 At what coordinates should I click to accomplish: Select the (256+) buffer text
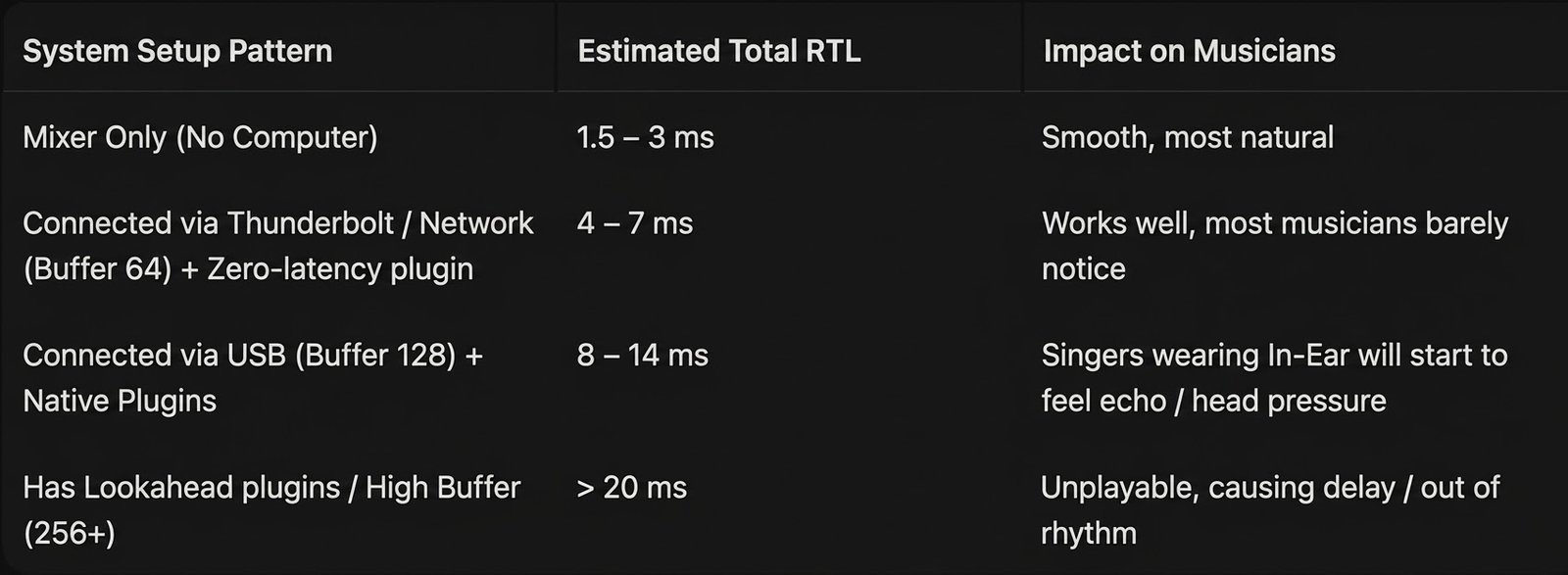[69, 533]
